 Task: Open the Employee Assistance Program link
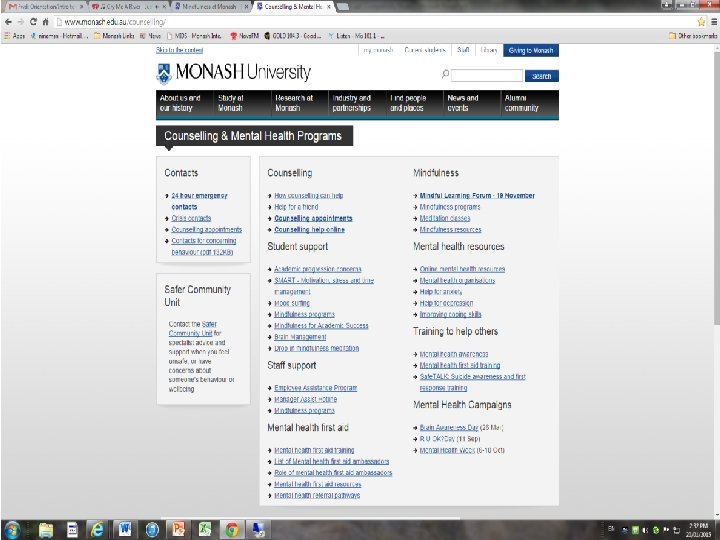(315, 388)
